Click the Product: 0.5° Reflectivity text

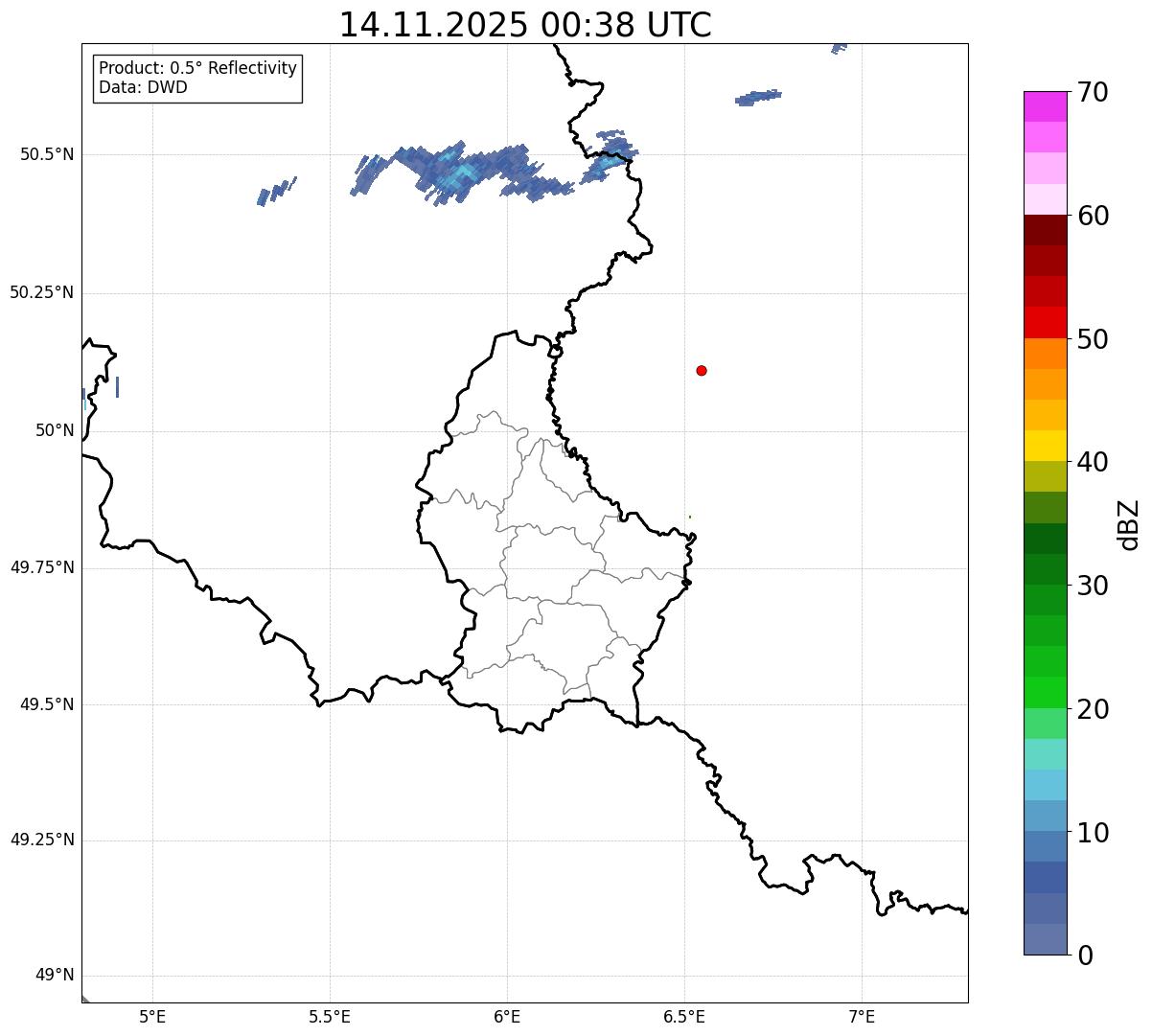197,68
